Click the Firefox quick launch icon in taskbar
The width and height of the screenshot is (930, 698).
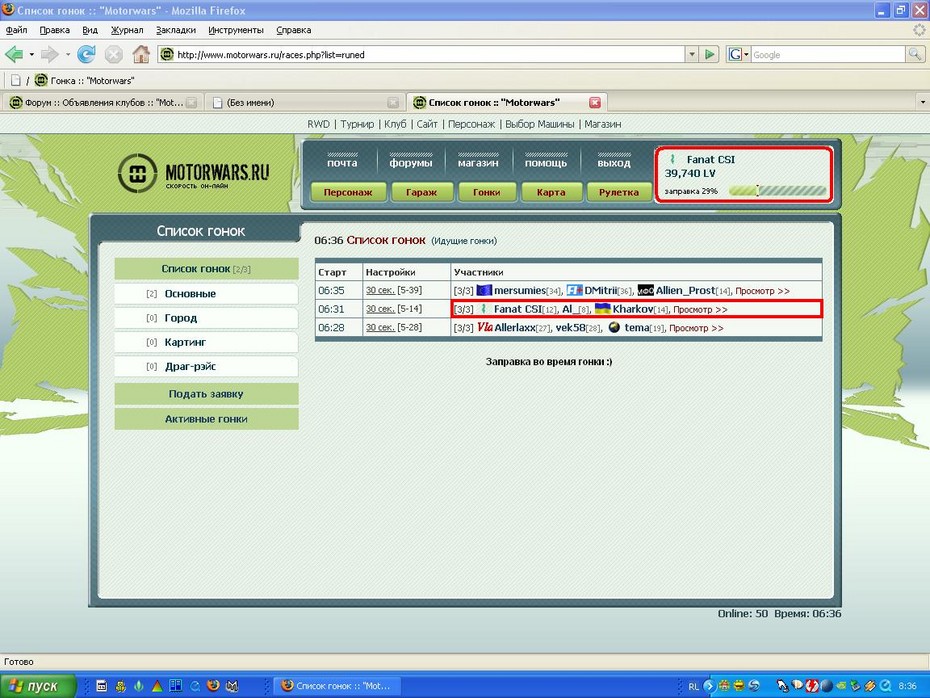click(x=214, y=686)
